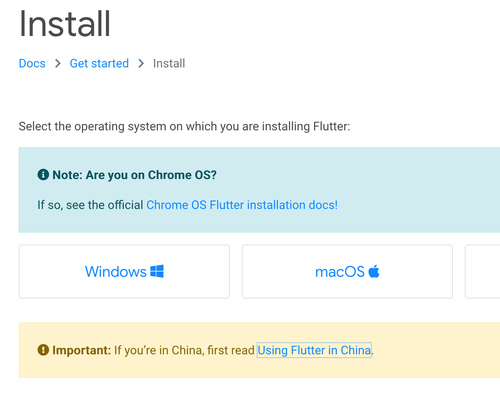The width and height of the screenshot is (500, 403).
Task: Select the Windows install option
Action: (124, 271)
